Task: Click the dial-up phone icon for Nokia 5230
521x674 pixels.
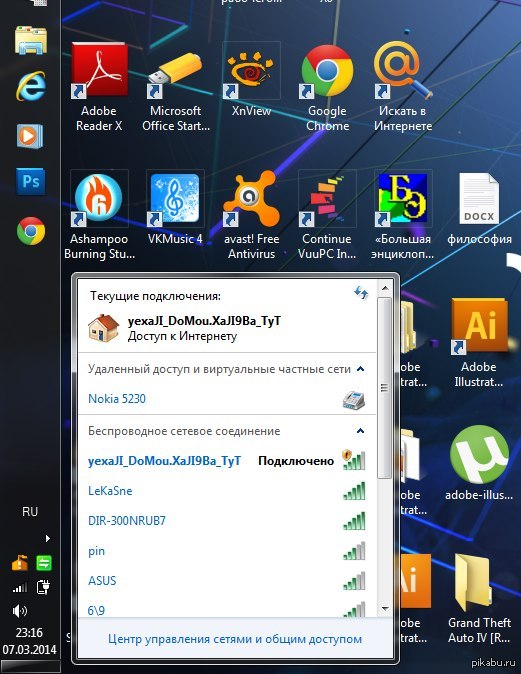Action: [354, 399]
